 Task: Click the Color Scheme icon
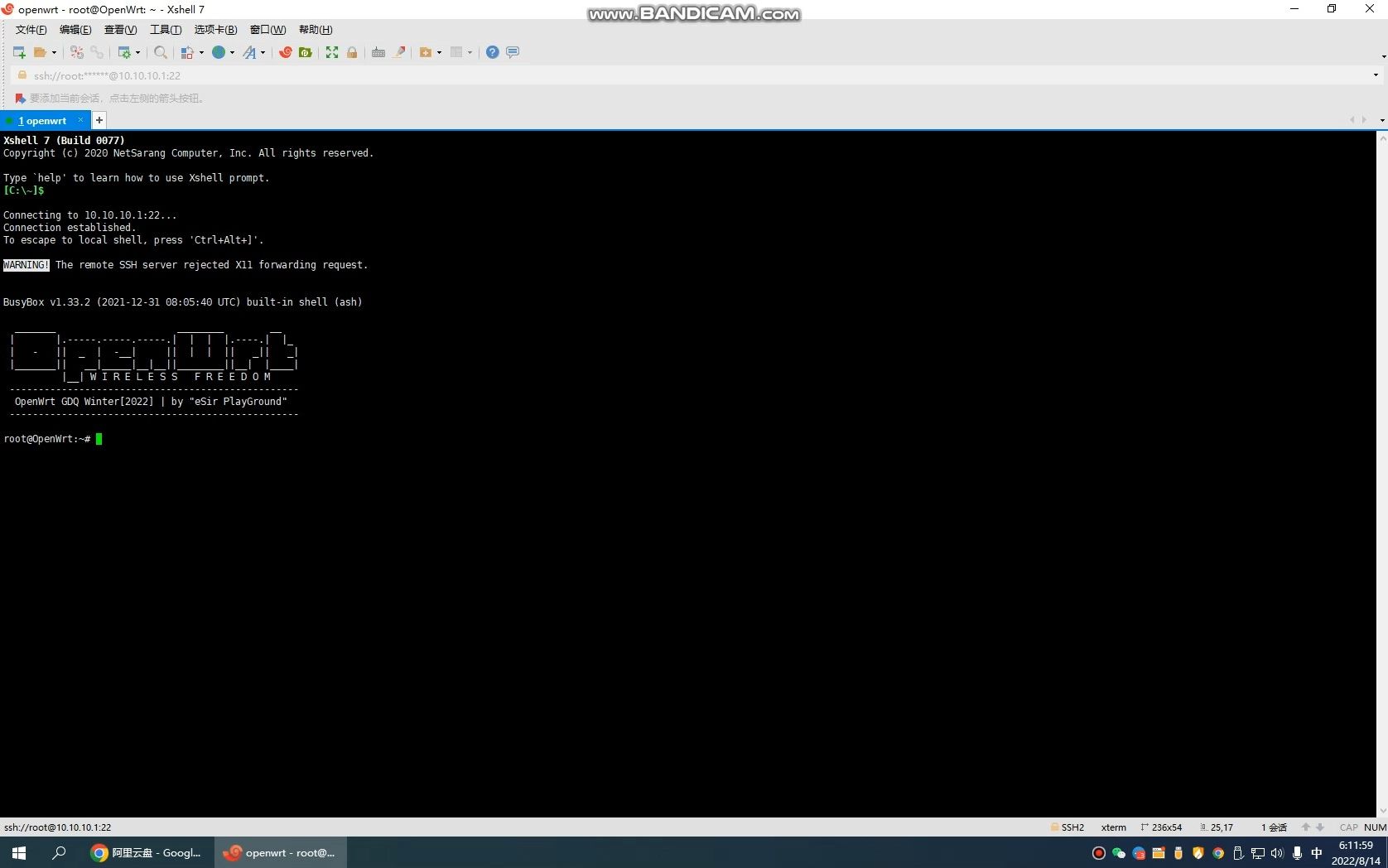click(188, 52)
